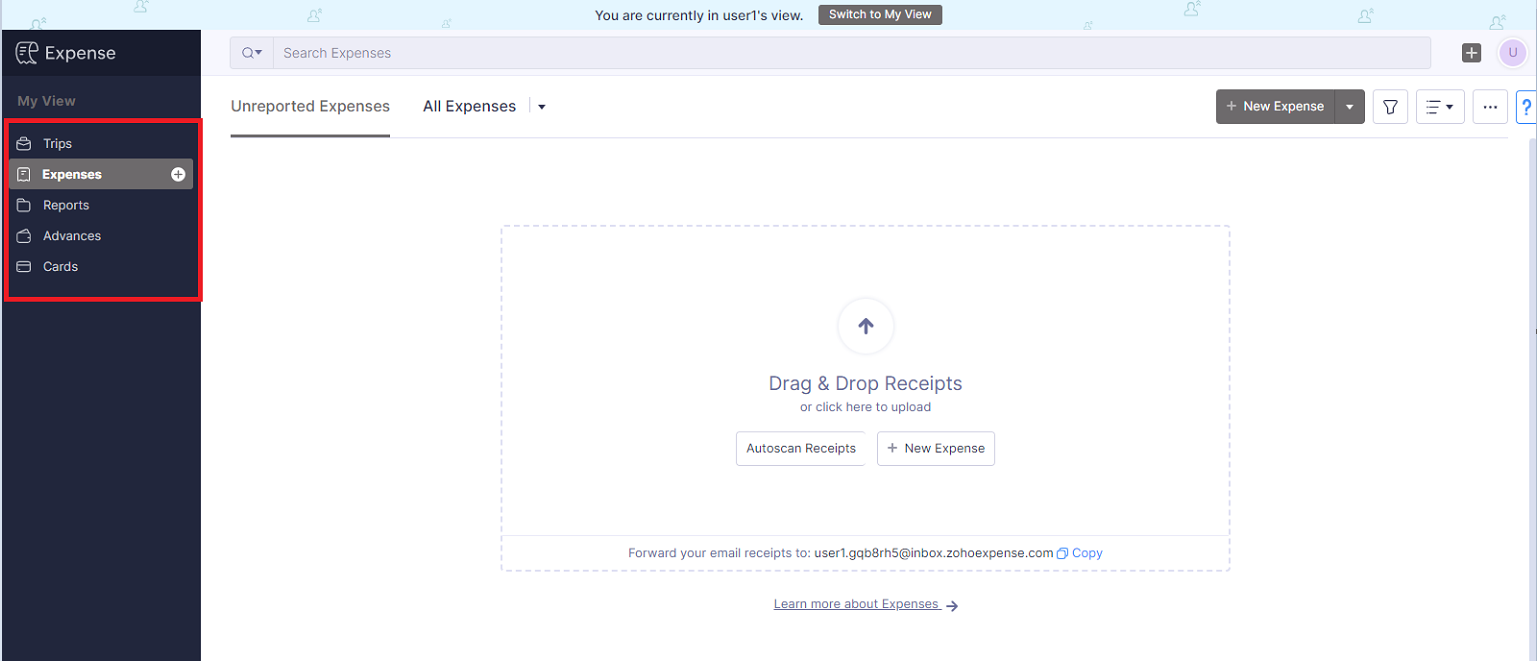Click the quick create plus icon

pyautogui.click(x=1471, y=53)
